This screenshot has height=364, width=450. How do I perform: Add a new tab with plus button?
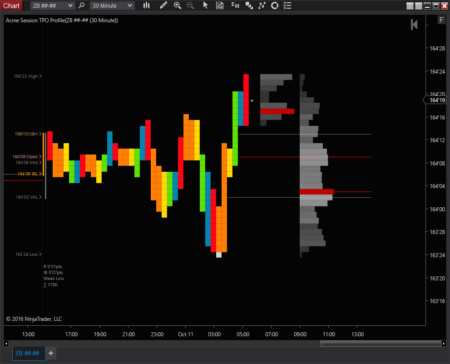[51, 353]
